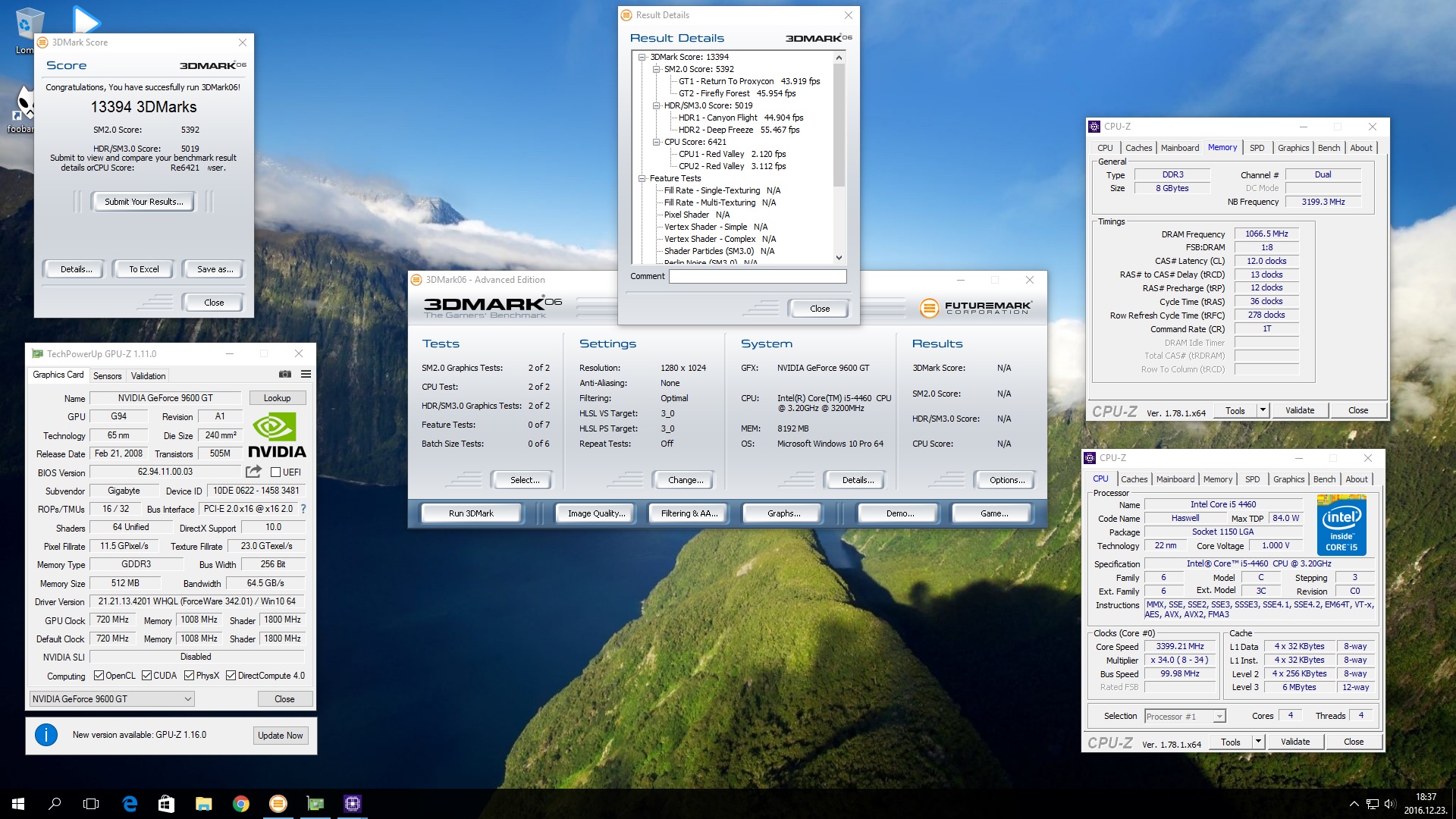Open Tools dropdown arrow in CPU-Z CPU window
Image resolution: width=1456 pixels, height=819 pixels.
pyautogui.click(x=1258, y=742)
